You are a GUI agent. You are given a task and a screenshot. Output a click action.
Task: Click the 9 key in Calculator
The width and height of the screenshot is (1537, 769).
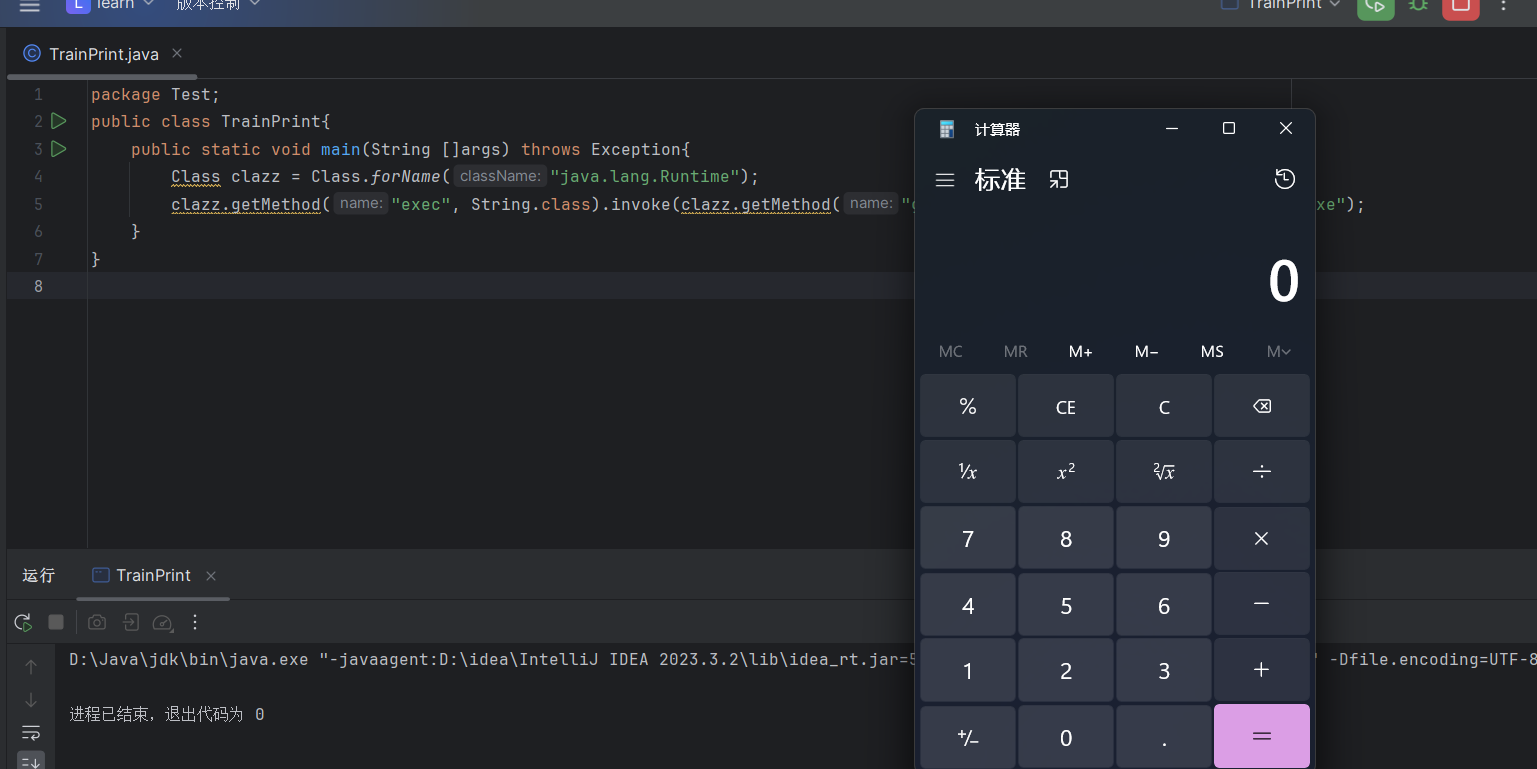point(1164,538)
